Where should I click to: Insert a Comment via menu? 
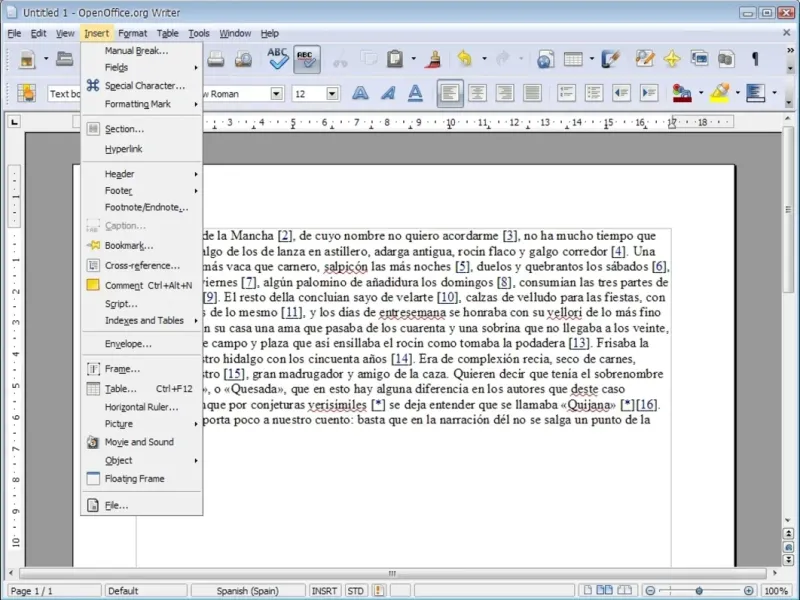pyautogui.click(x=142, y=285)
